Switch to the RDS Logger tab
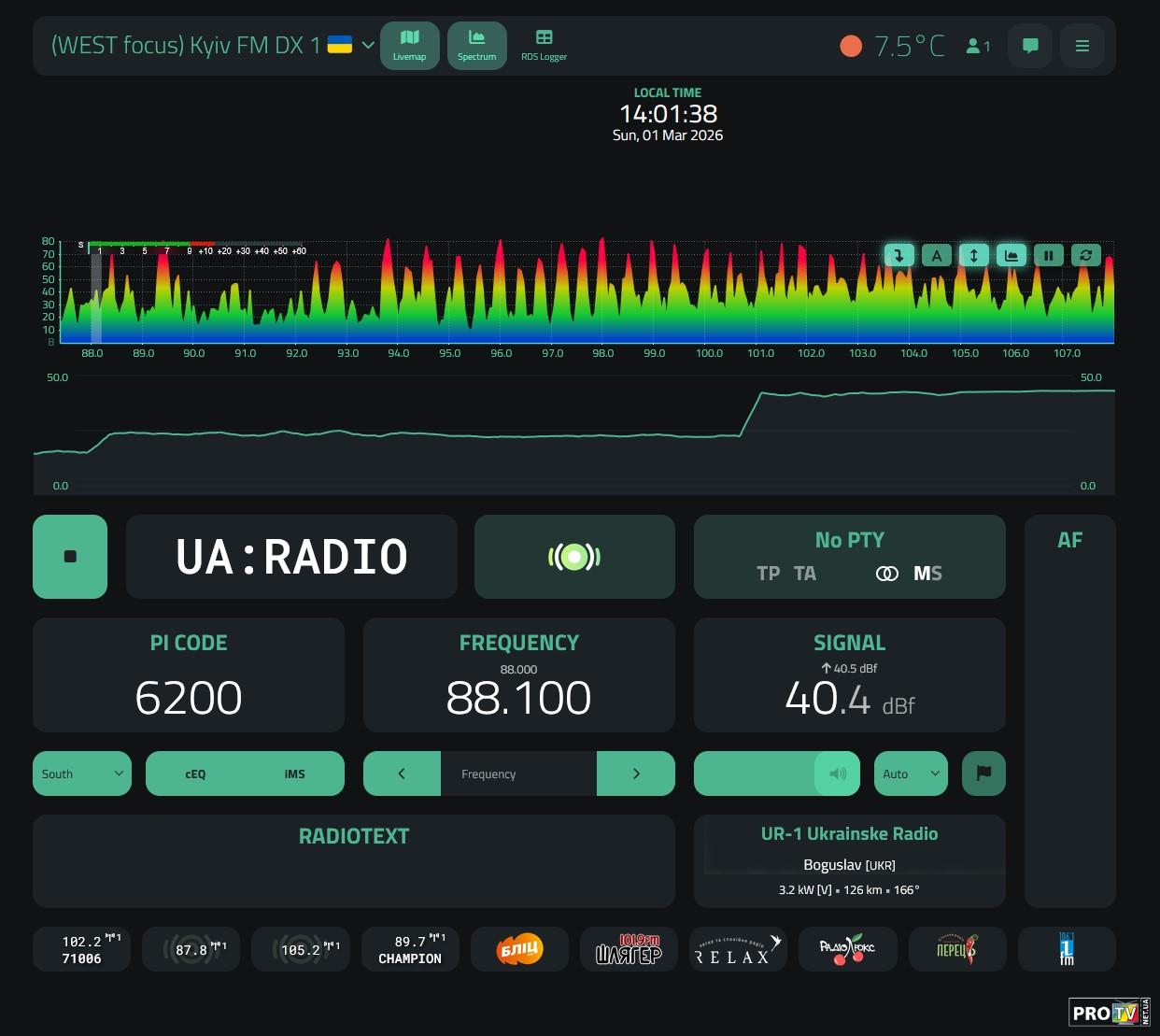 click(x=544, y=45)
